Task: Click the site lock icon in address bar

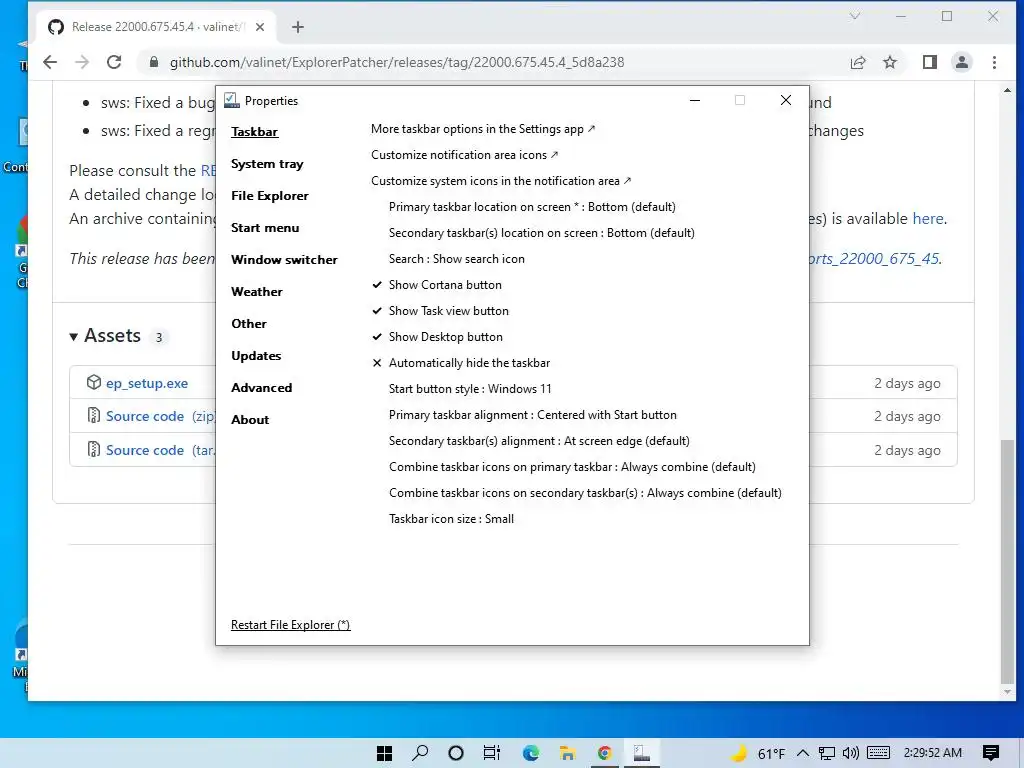Action: tap(153, 62)
